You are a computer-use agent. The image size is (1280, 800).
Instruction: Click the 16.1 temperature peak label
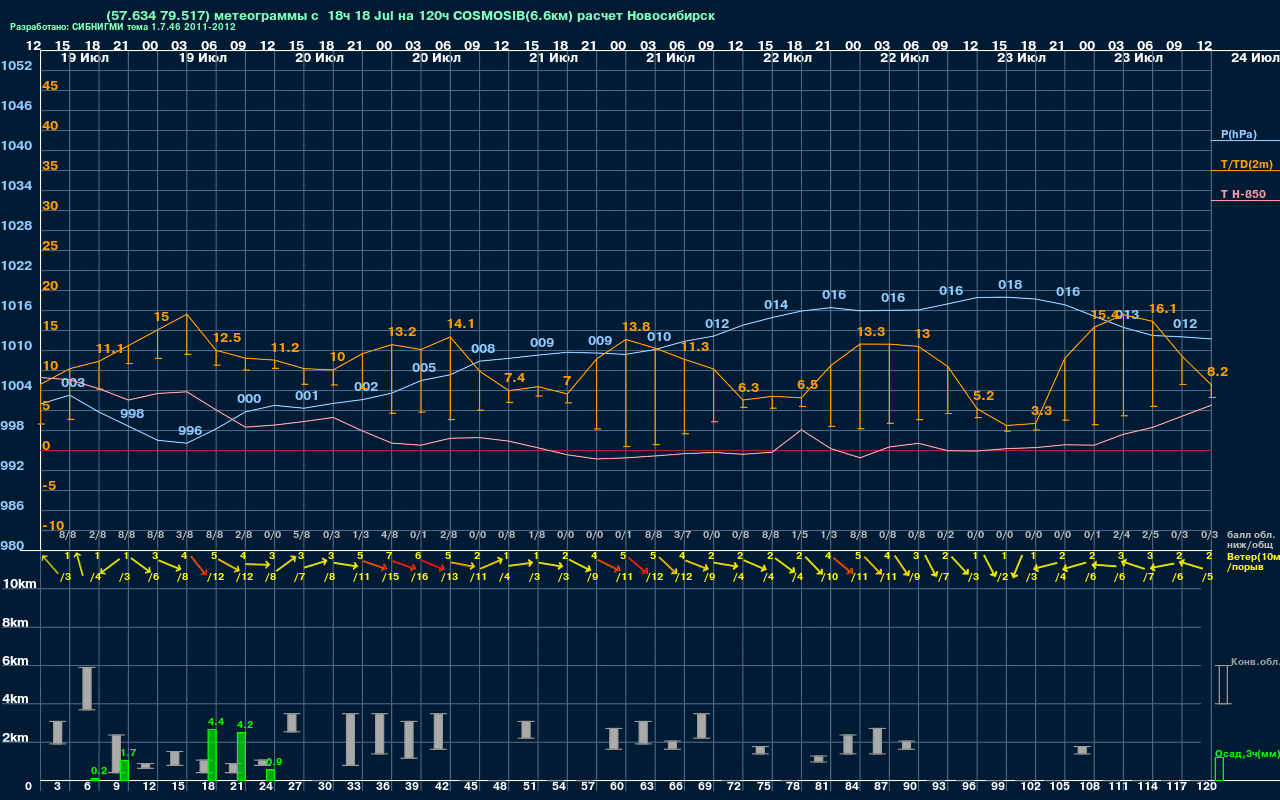click(1163, 308)
